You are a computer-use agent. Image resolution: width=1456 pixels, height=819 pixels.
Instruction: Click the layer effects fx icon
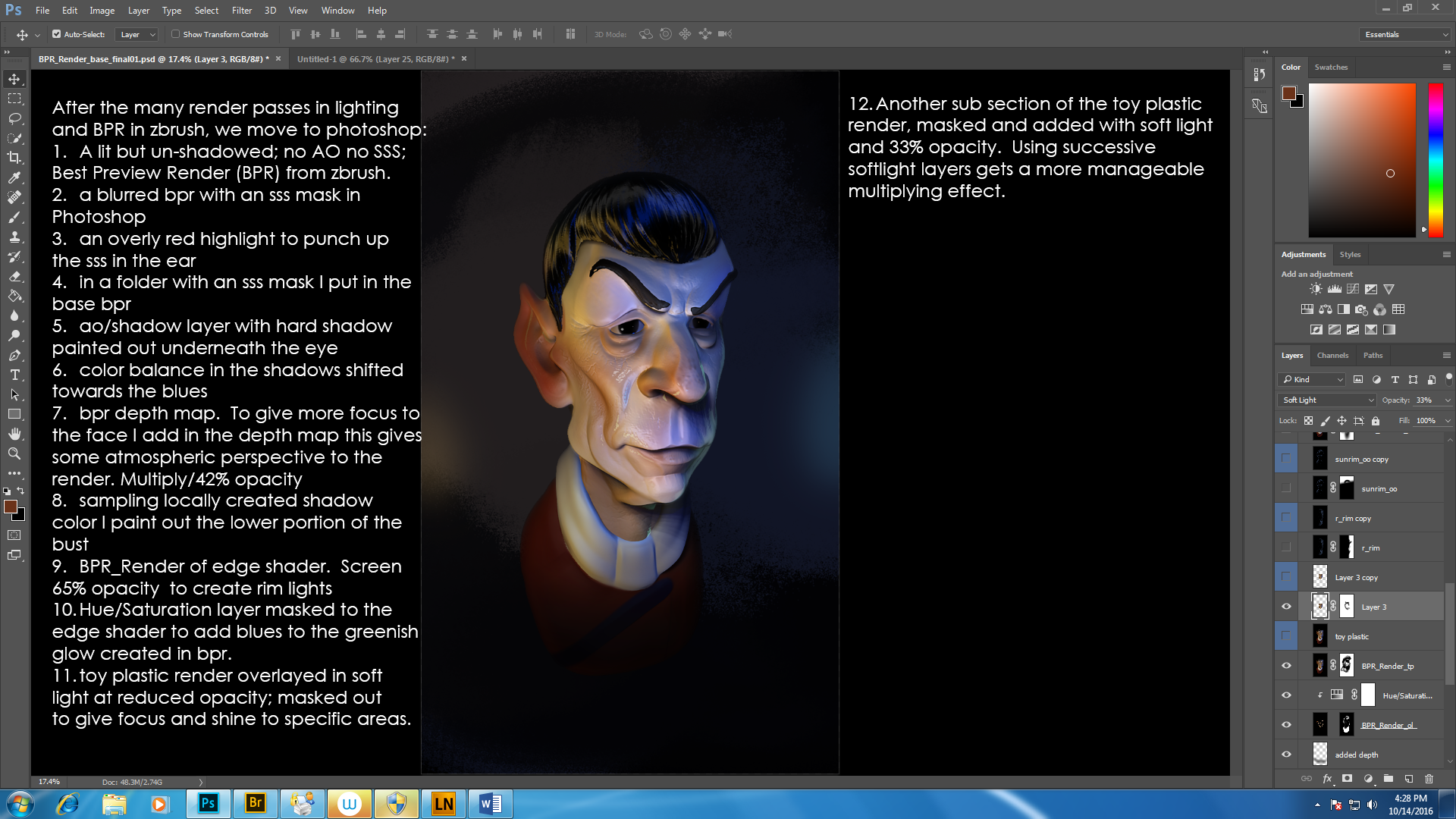pyautogui.click(x=1327, y=779)
